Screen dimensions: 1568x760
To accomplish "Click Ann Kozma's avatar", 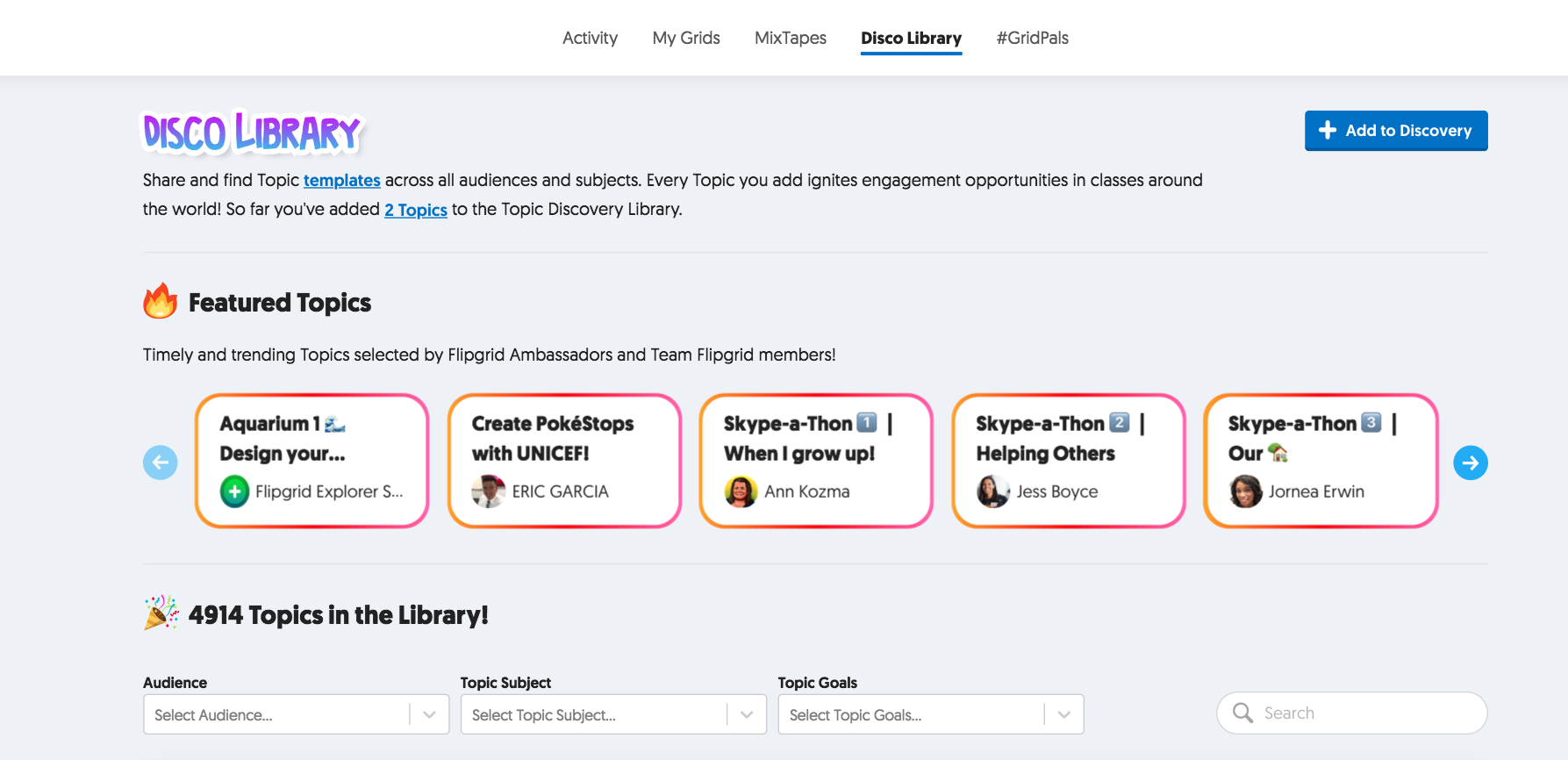I will coord(741,491).
